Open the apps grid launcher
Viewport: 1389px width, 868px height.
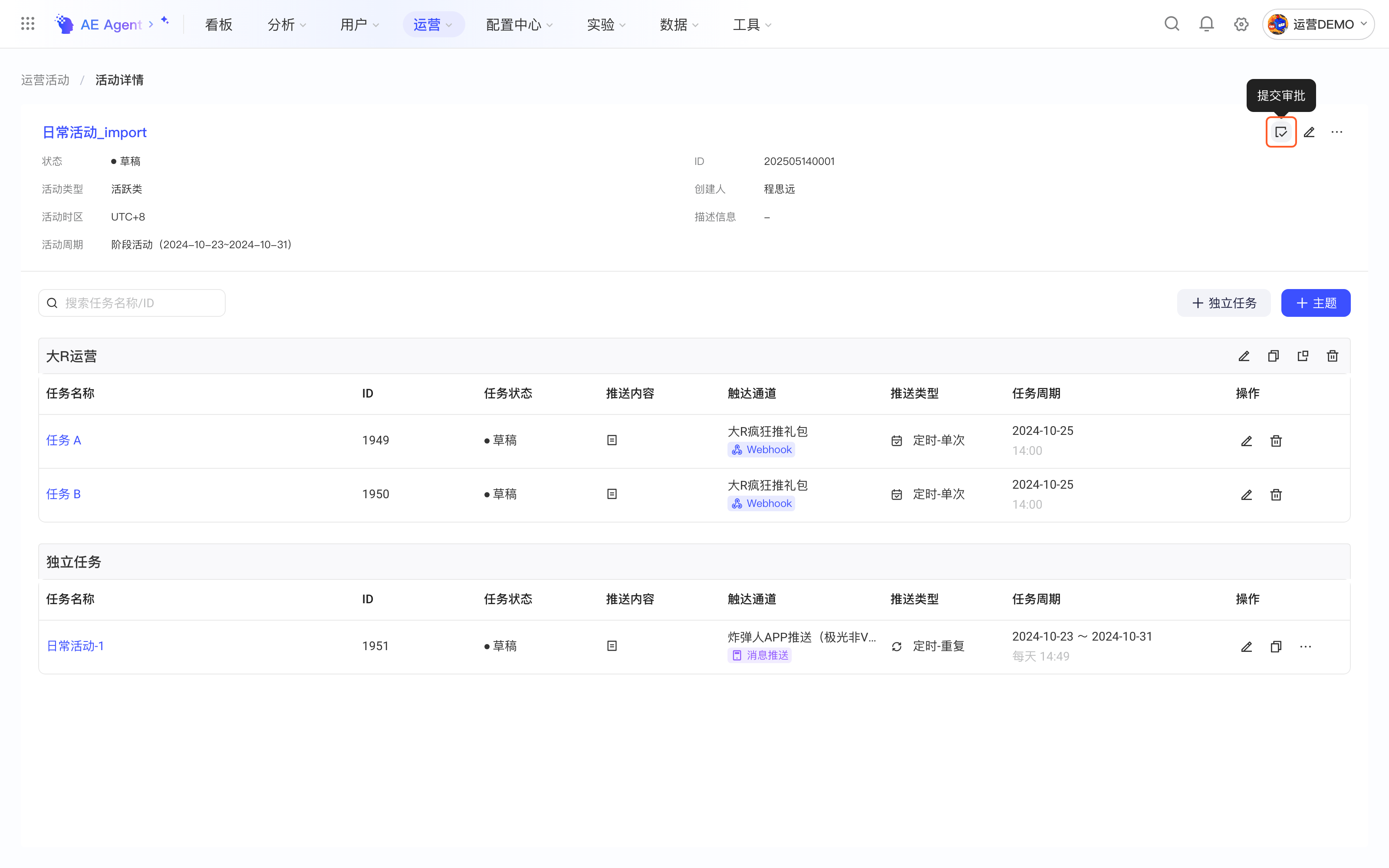pyautogui.click(x=27, y=23)
